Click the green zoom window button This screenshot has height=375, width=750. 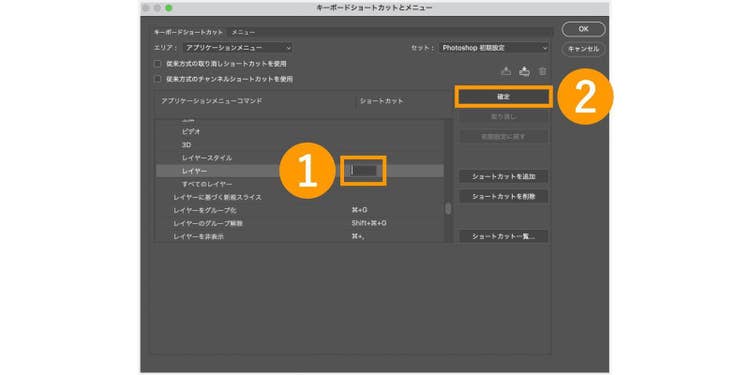pyautogui.click(x=169, y=8)
